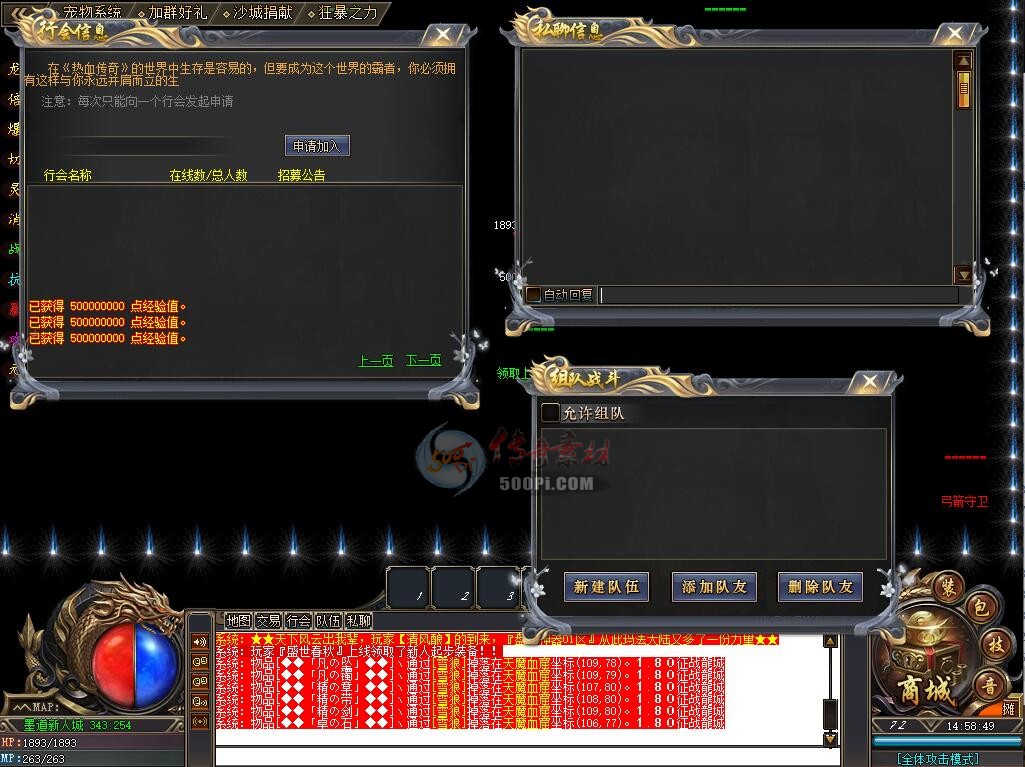The height and width of the screenshot is (767, 1025).
Task: Click the 在线数/总人数 column header
Action: (209, 175)
